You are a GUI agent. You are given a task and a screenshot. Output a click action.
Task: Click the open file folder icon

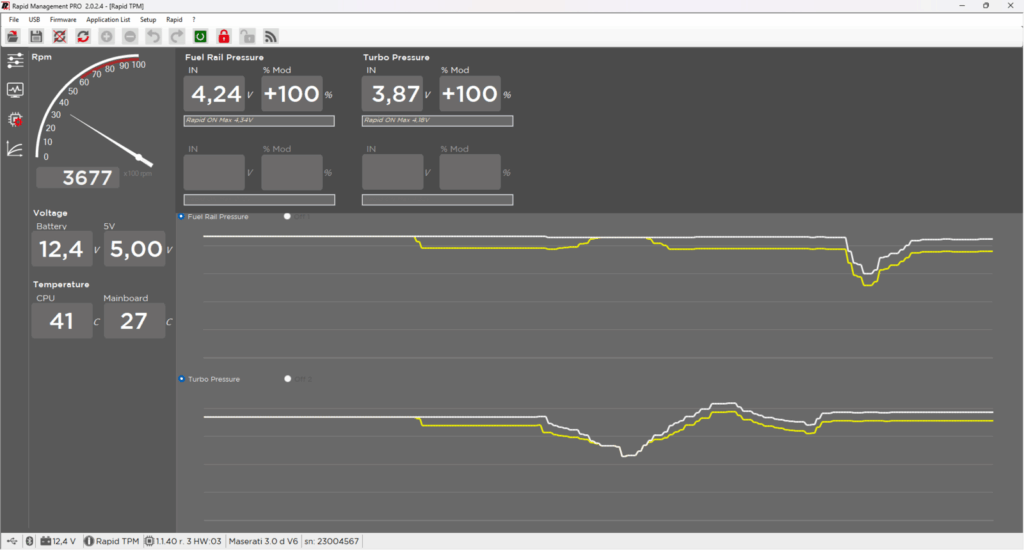coord(13,36)
